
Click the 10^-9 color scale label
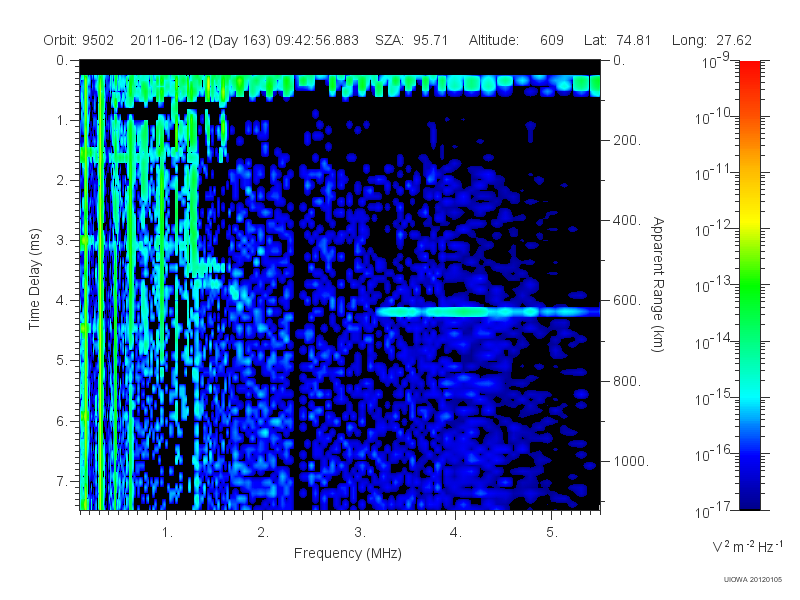click(x=716, y=61)
